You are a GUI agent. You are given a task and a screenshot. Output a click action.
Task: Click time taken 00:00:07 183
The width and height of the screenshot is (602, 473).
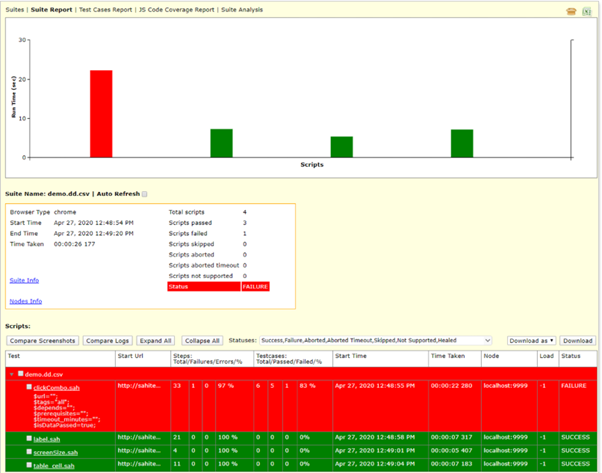[452, 464]
